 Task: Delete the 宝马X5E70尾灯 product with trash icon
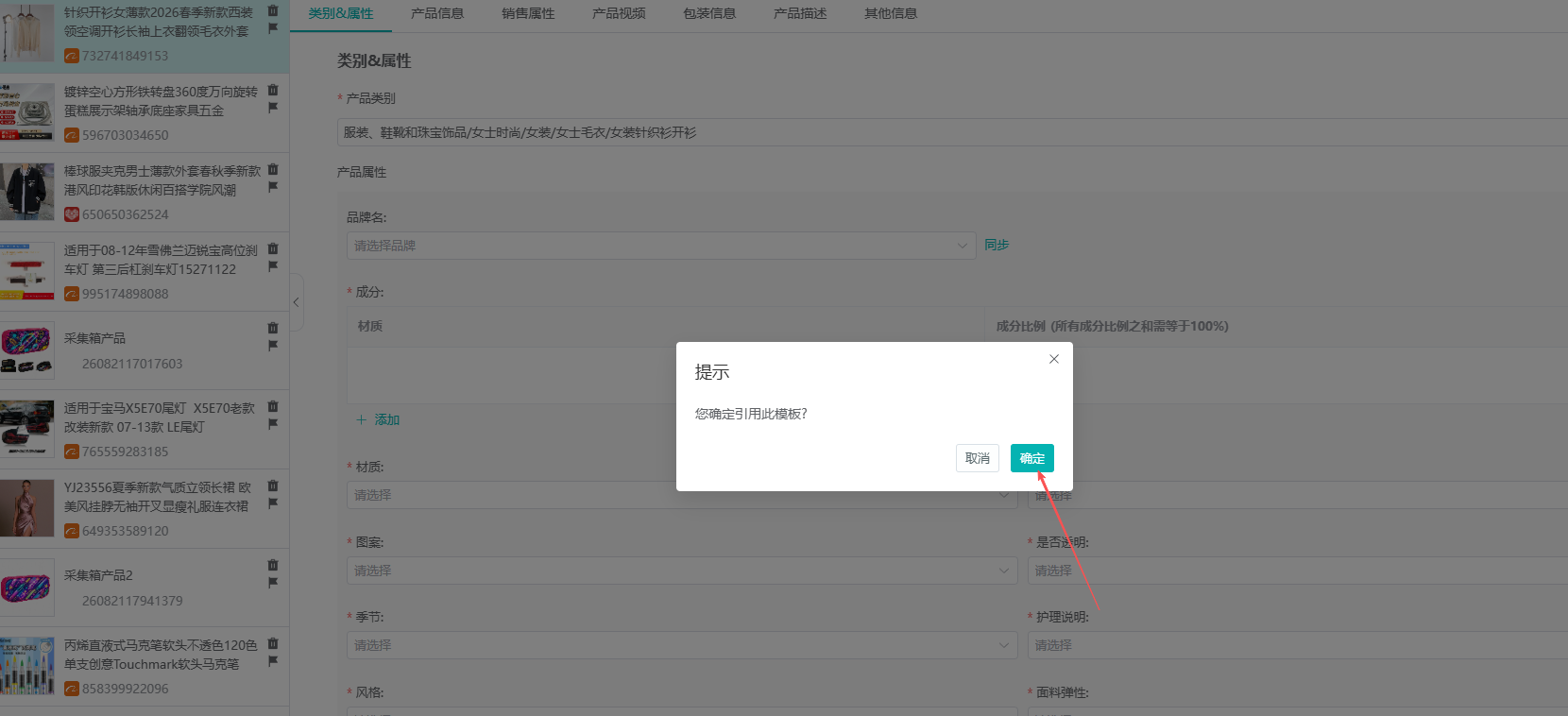tap(273, 406)
